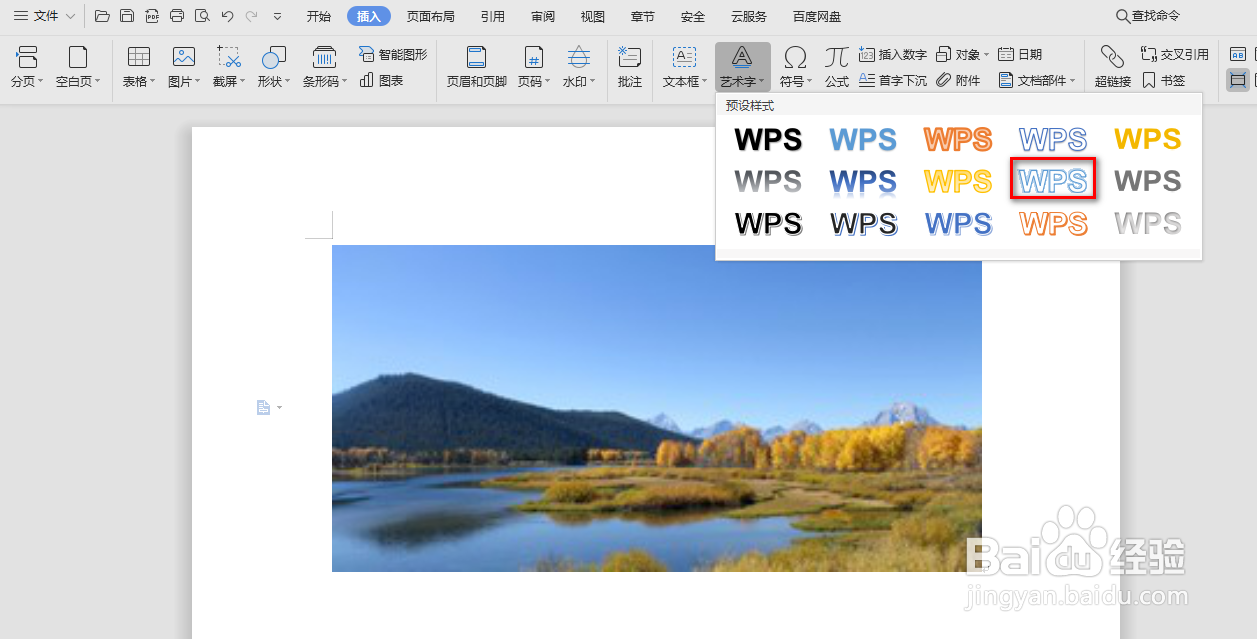Choose the highlighted light blue outline WPS style
Image resolution: width=1257 pixels, height=639 pixels.
click(x=1053, y=179)
